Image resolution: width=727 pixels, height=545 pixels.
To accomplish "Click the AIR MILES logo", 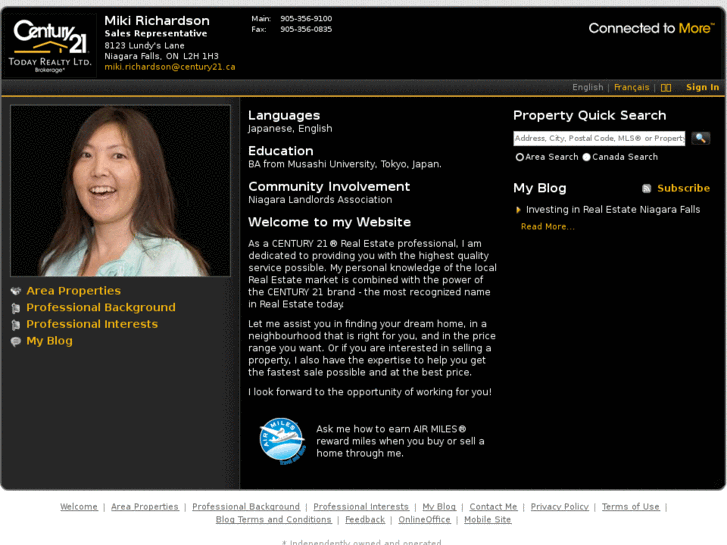I will coord(281,440).
